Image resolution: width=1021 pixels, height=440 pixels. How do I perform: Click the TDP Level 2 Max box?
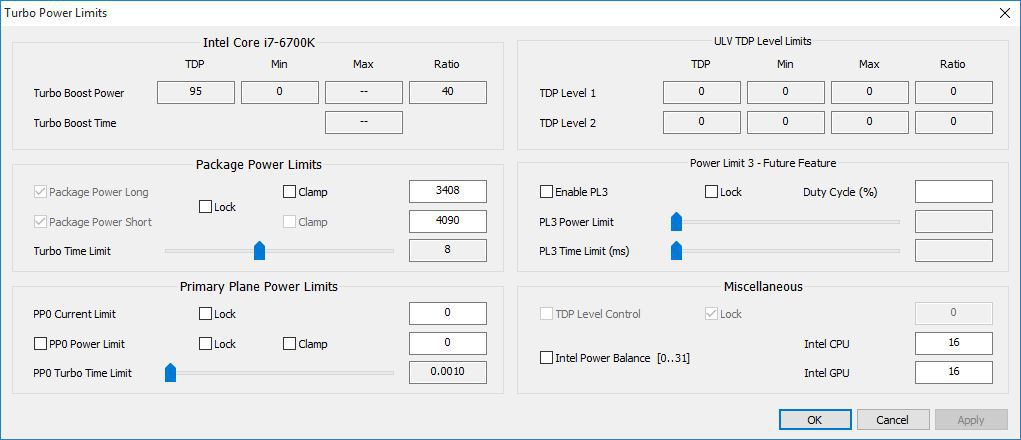click(x=870, y=122)
